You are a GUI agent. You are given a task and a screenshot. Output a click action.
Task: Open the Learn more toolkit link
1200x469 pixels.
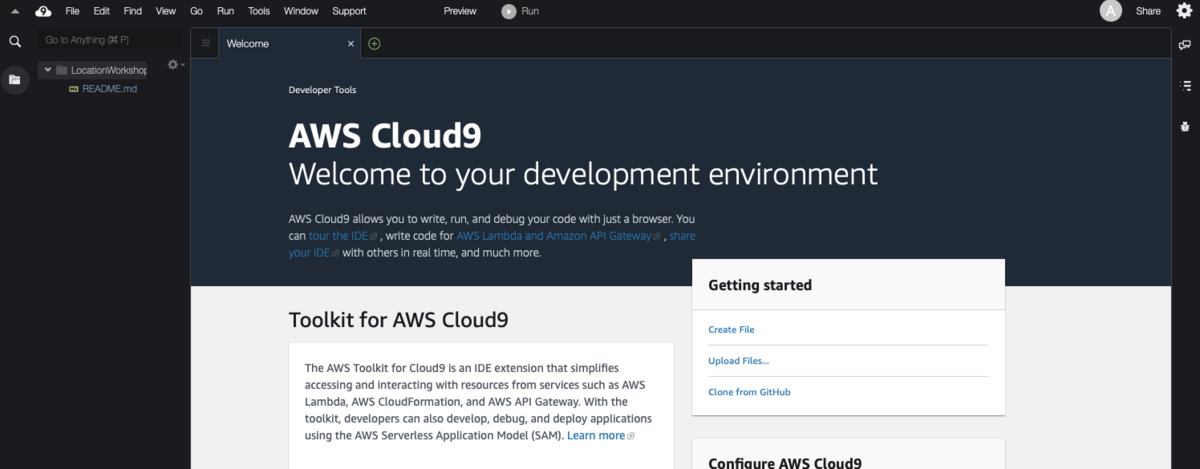(601, 436)
